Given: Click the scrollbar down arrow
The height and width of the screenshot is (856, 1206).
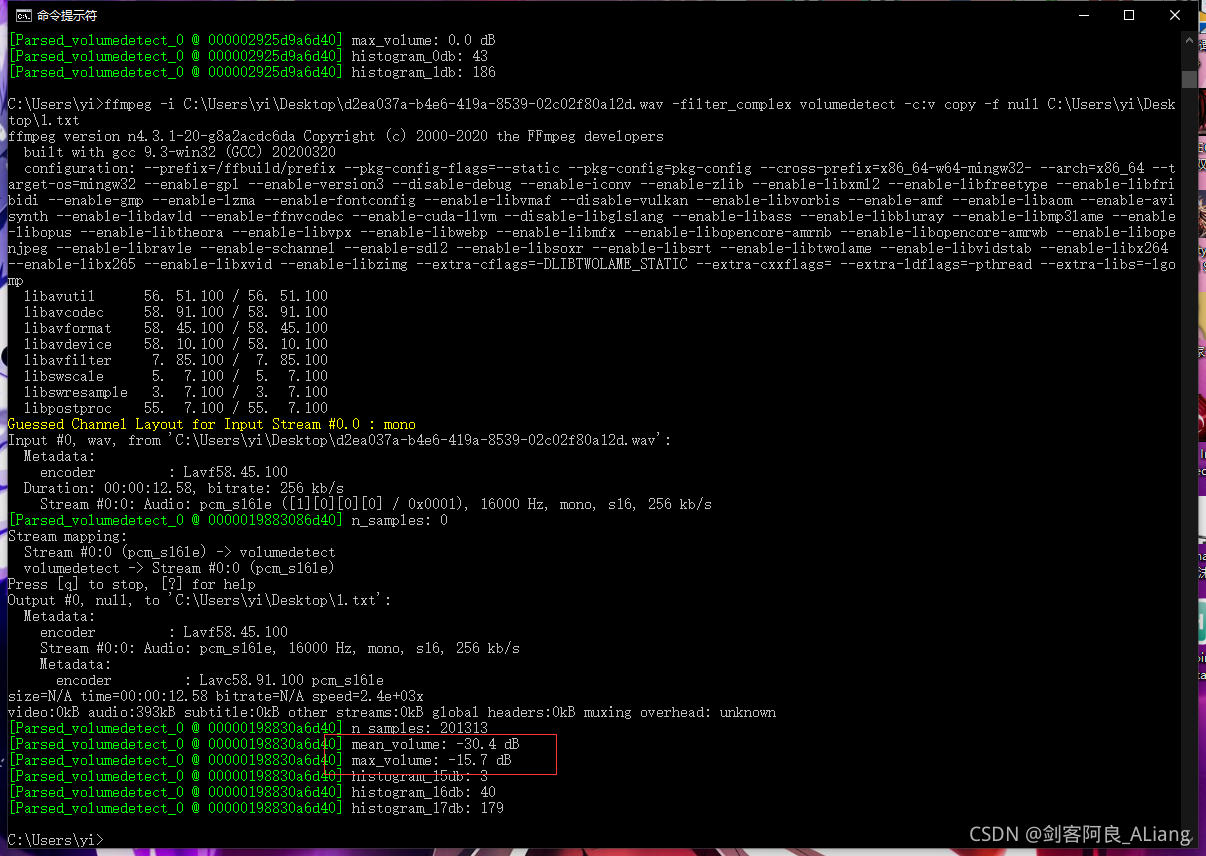Looking at the screenshot, I should click(x=1189, y=839).
